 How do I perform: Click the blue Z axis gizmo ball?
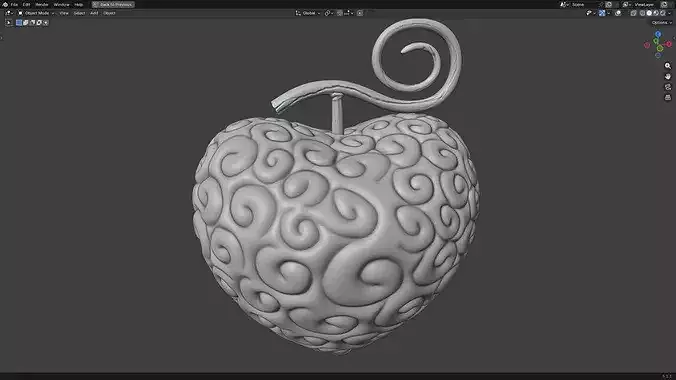coord(658,34)
